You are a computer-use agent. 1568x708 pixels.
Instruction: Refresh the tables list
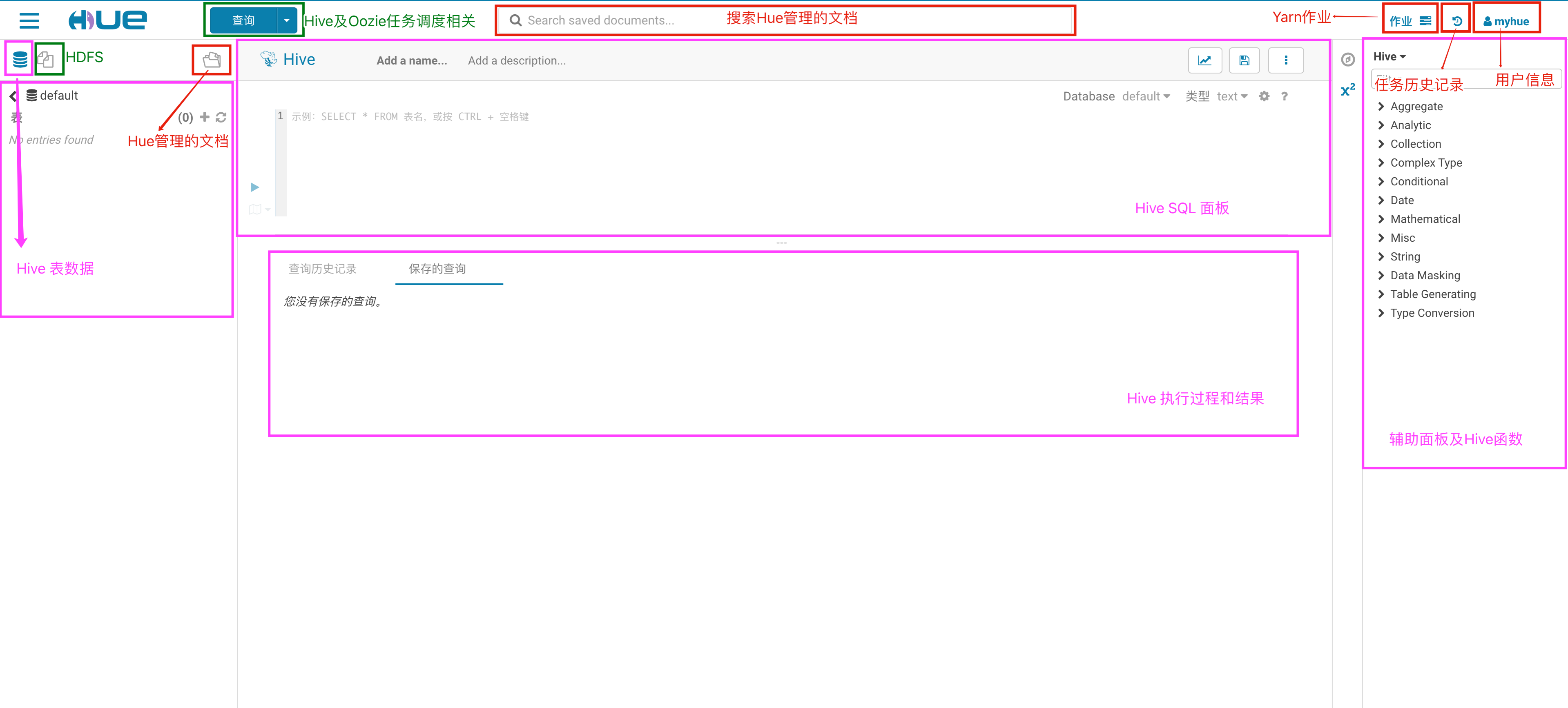point(221,117)
